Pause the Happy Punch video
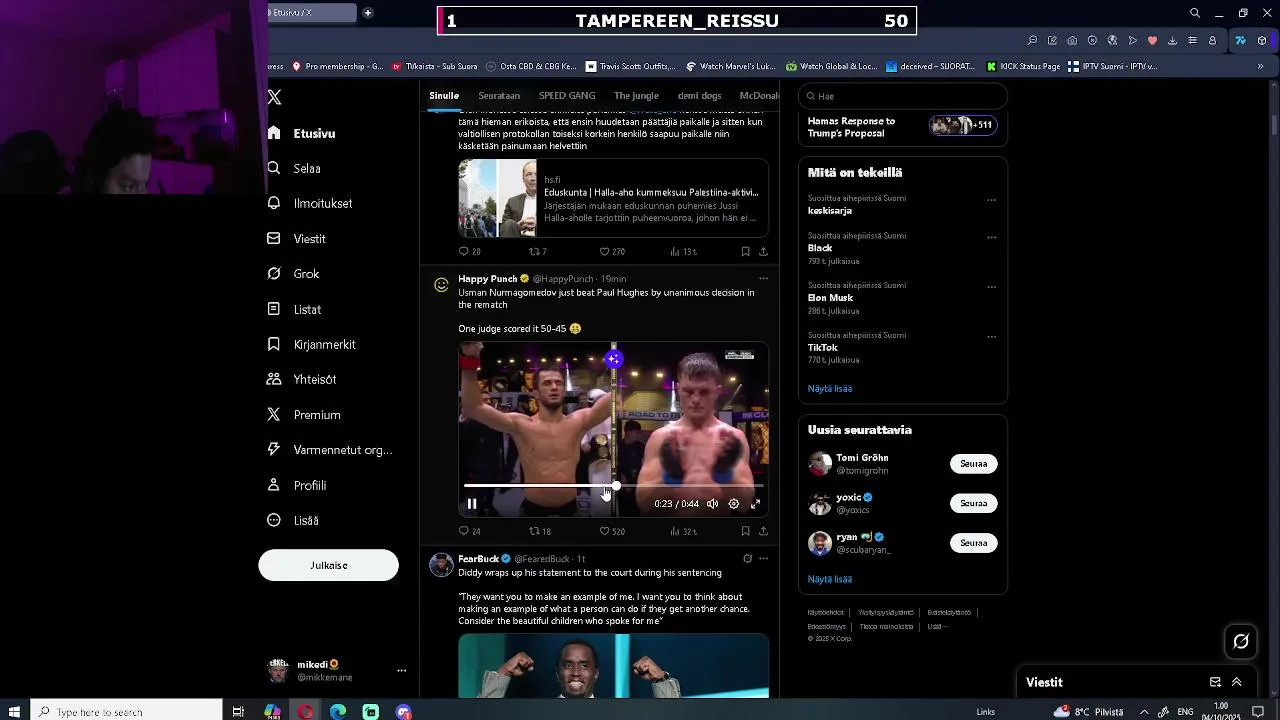This screenshot has height=720, width=1280. 472,504
